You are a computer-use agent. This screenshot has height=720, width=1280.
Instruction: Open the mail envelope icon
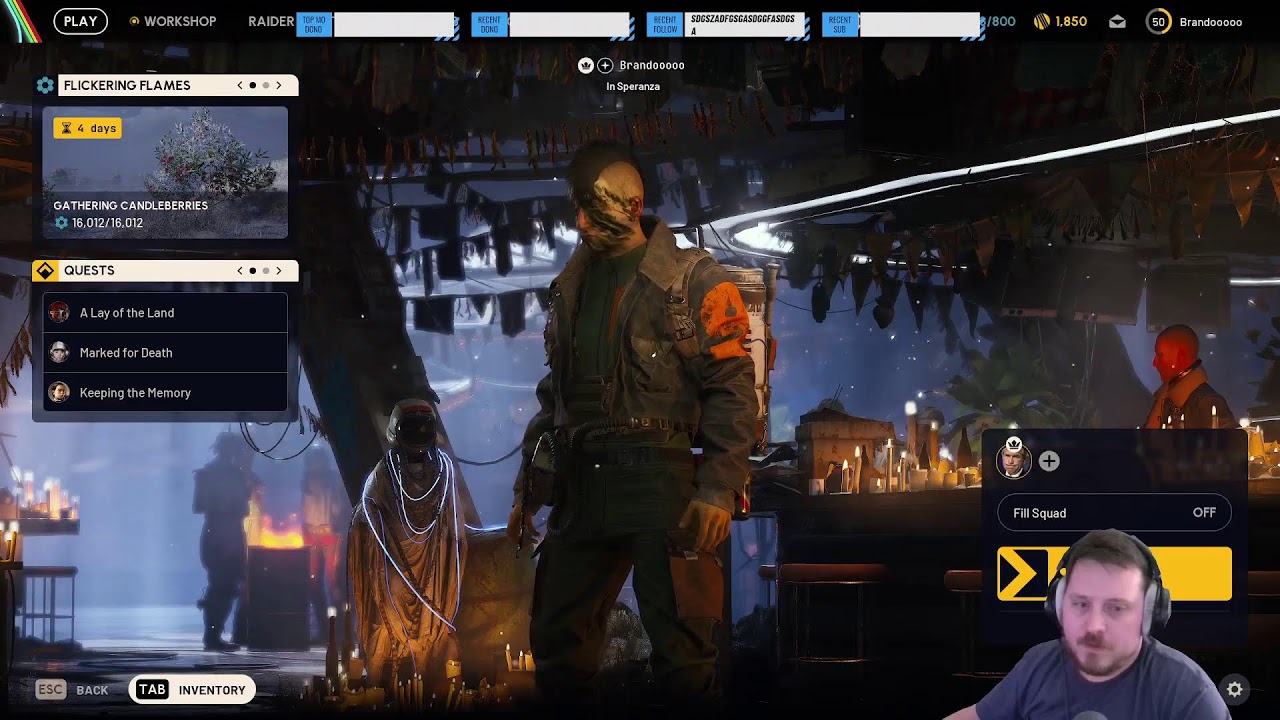[x=1117, y=22]
